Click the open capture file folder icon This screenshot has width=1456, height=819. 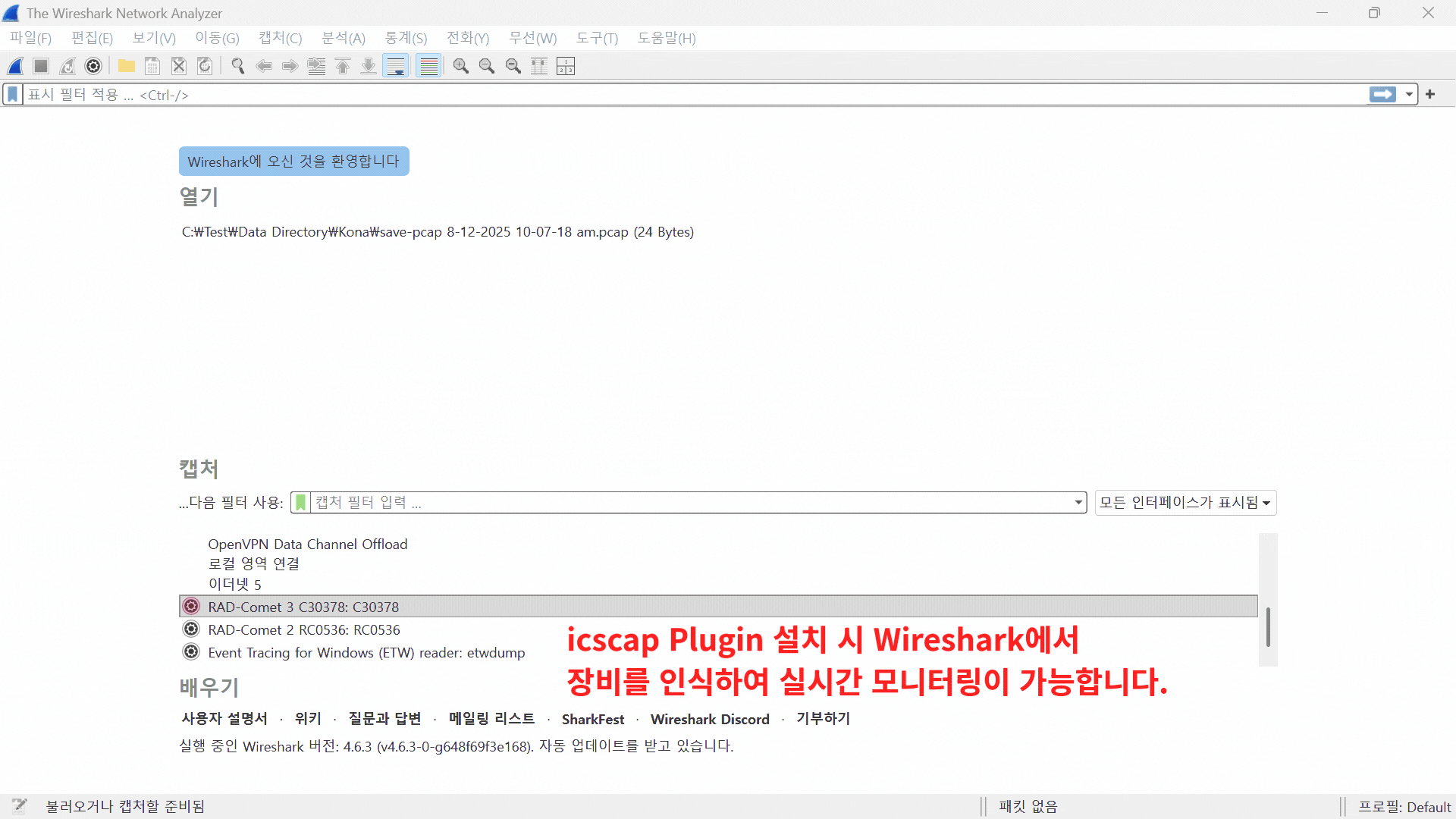pyautogui.click(x=126, y=67)
